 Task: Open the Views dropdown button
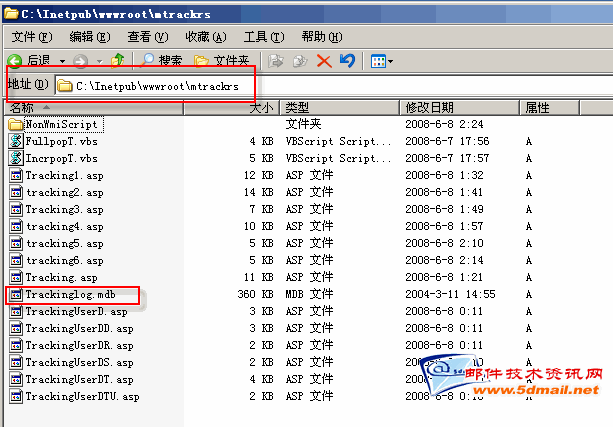point(381,61)
